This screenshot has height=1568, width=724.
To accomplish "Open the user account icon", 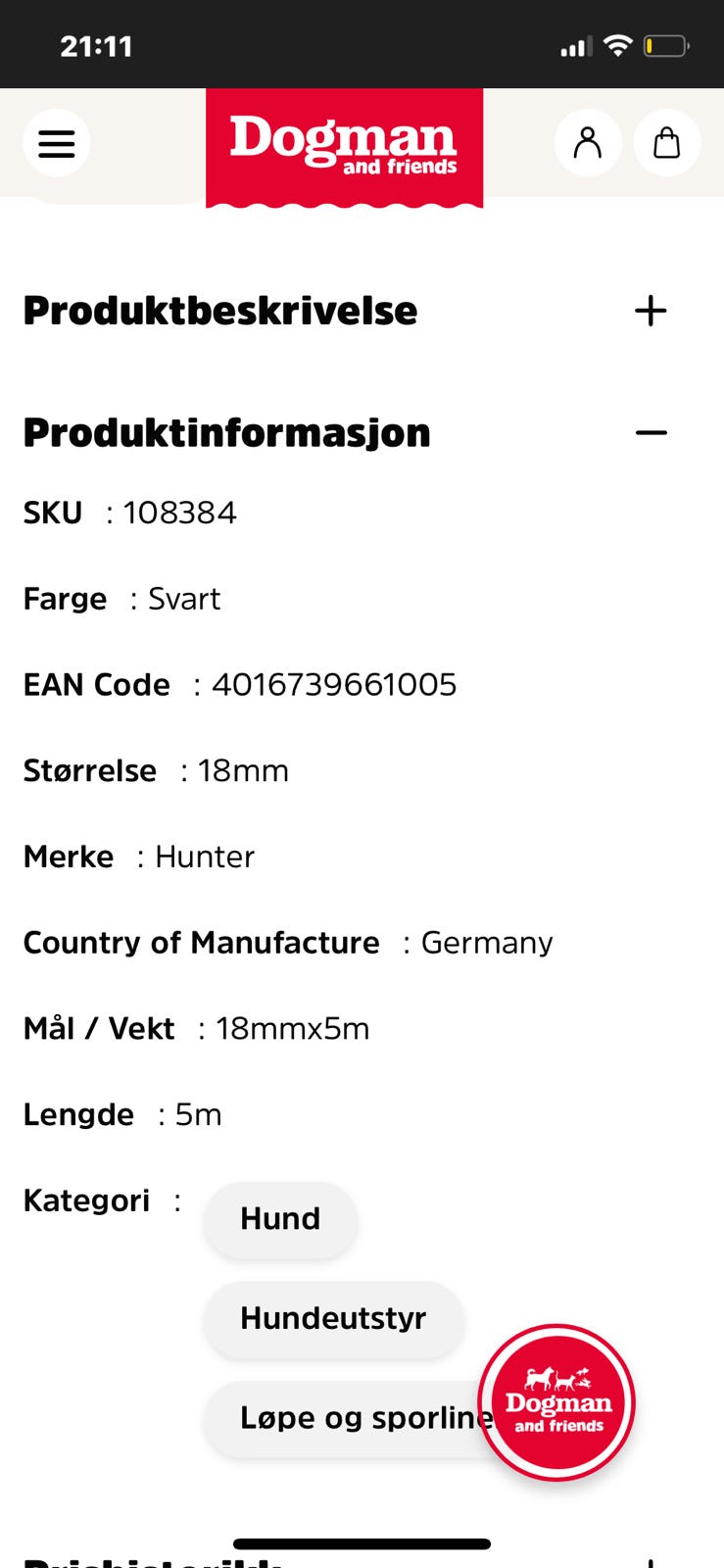I will point(588,143).
